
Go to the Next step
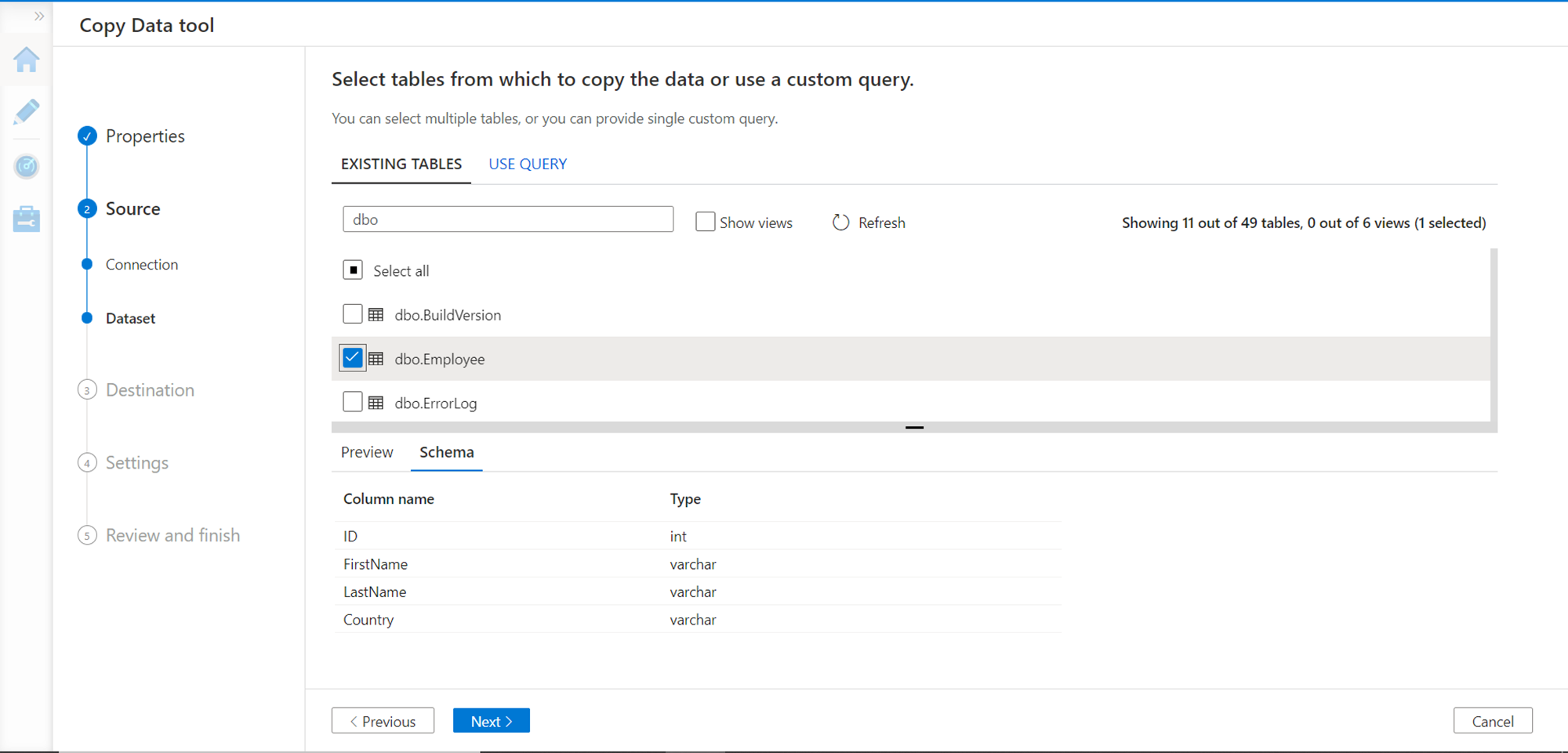492,721
